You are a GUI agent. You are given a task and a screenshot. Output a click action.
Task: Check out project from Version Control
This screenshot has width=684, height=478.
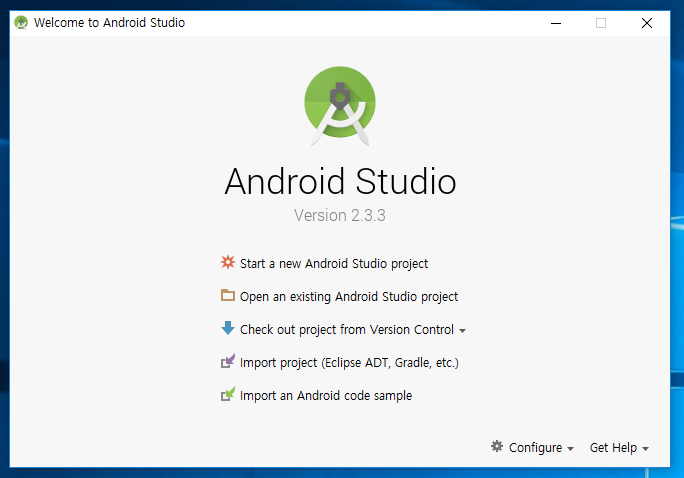click(347, 330)
